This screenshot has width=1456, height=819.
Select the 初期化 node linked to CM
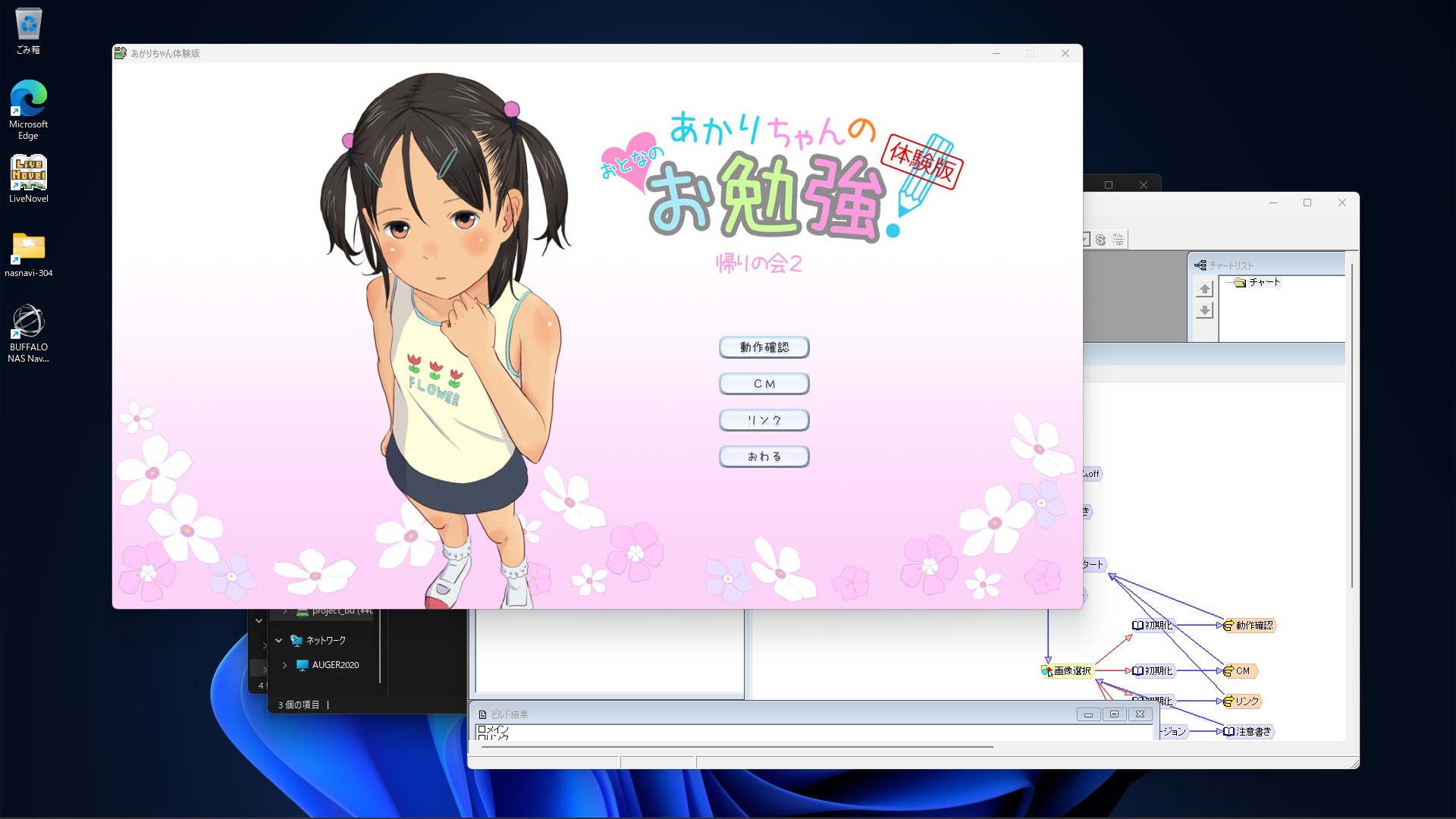point(1153,671)
